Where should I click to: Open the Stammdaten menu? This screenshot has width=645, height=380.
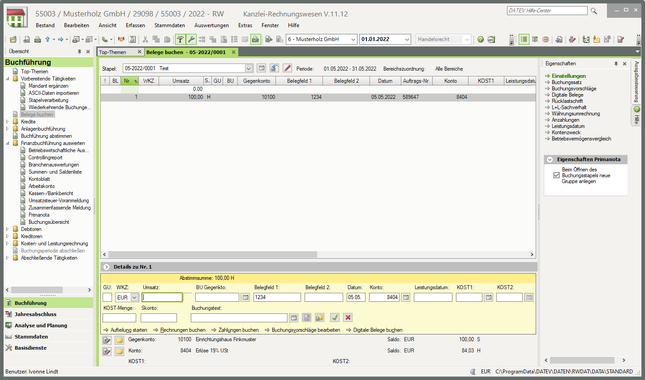click(x=169, y=25)
